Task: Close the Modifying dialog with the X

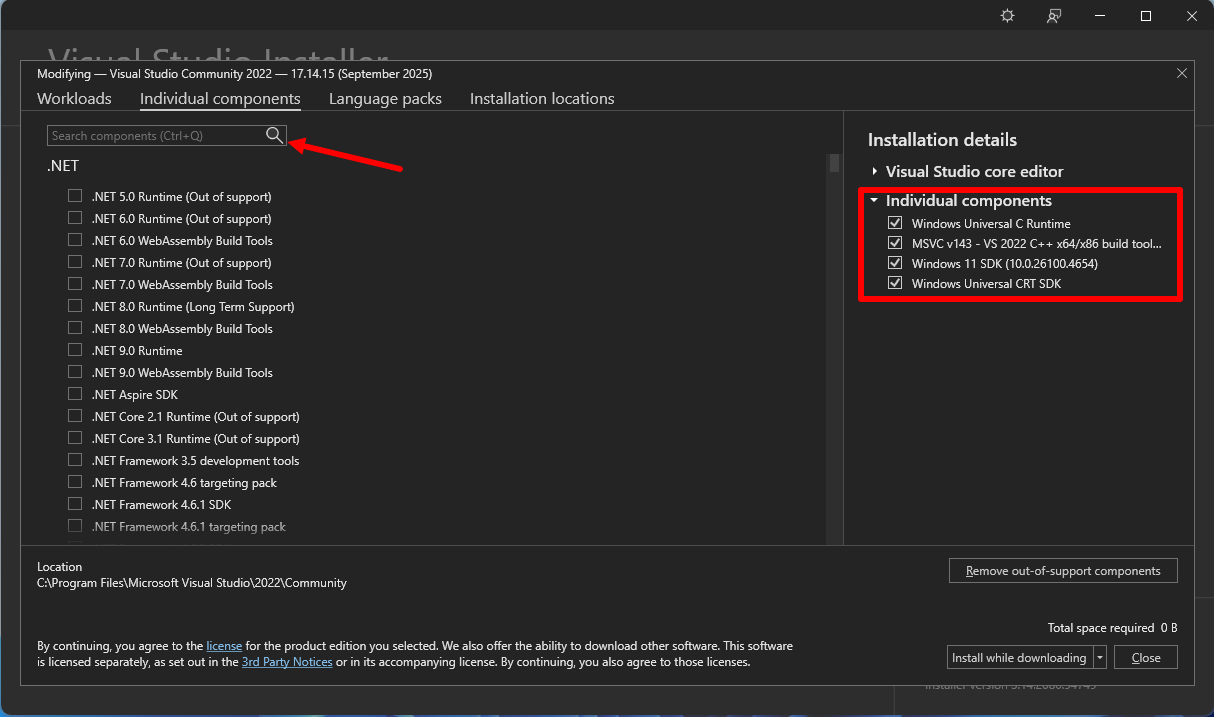Action: (1181, 74)
